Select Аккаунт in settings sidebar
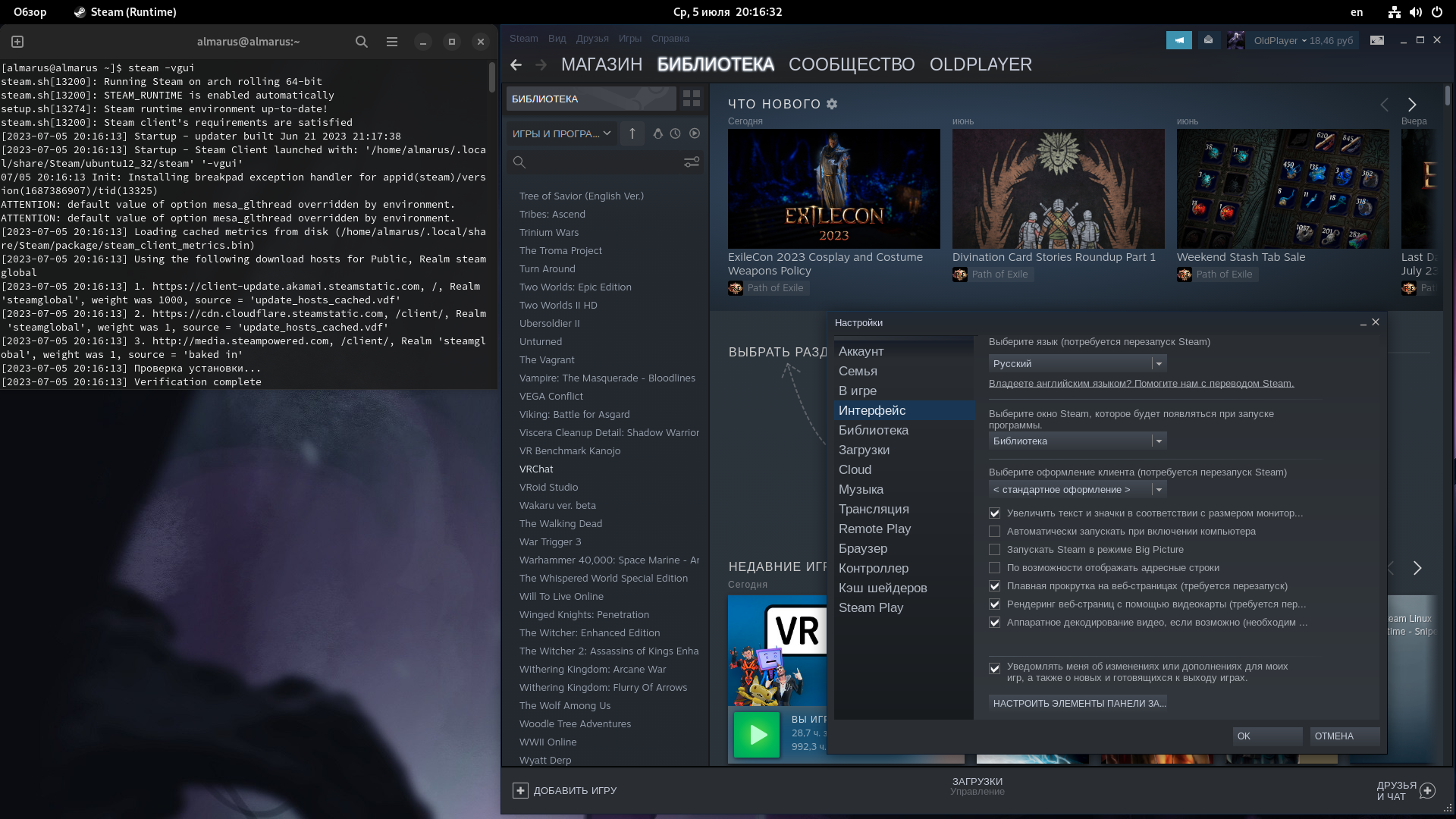The image size is (1456, 819). coord(904,351)
